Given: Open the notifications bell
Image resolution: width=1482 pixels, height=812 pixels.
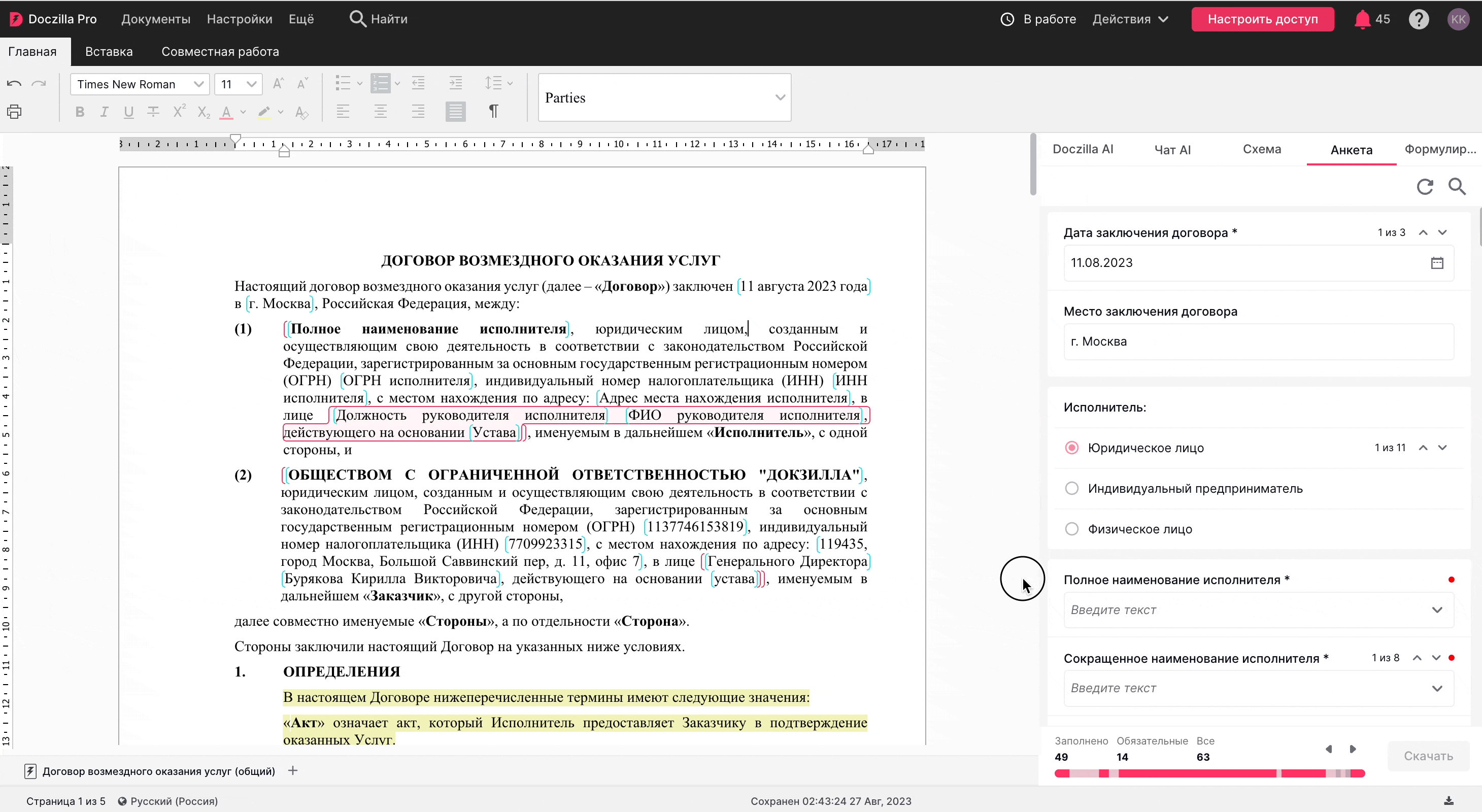Looking at the screenshot, I should 1362,20.
